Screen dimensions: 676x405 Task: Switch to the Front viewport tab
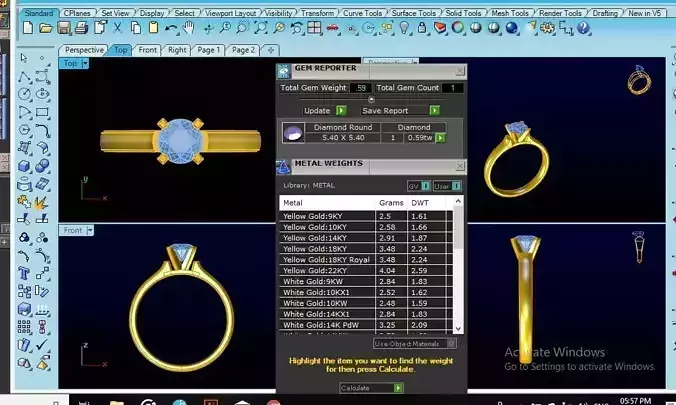[x=147, y=50]
